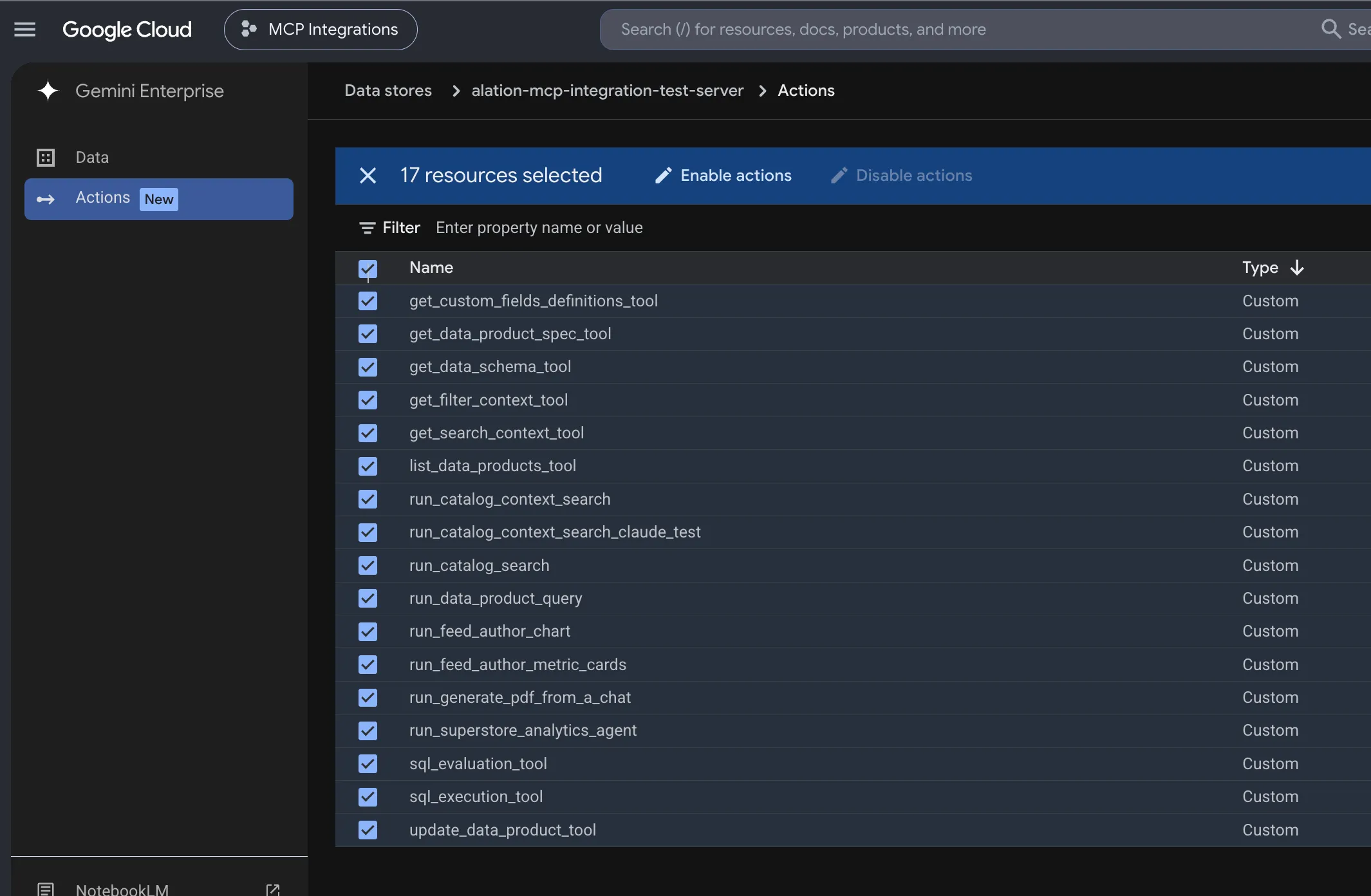Uncheck run_feed_author_chart row
The width and height of the screenshot is (1371, 896).
pos(368,631)
